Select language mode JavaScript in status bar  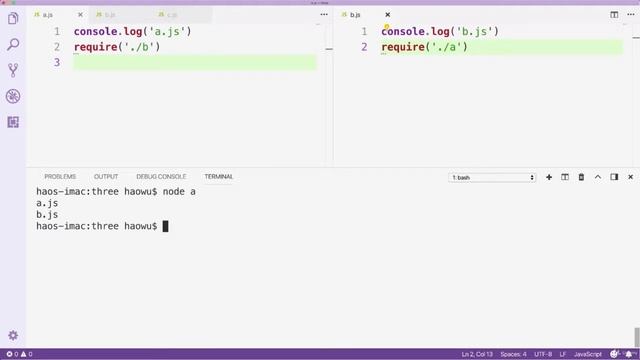(x=588, y=354)
